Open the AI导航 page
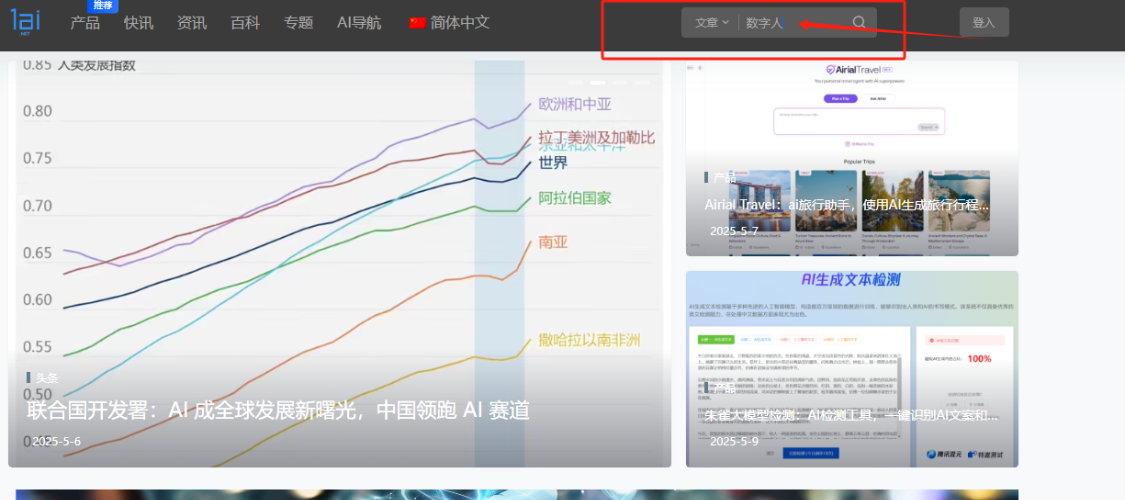This screenshot has width=1125, height=500. click(359, 23)
